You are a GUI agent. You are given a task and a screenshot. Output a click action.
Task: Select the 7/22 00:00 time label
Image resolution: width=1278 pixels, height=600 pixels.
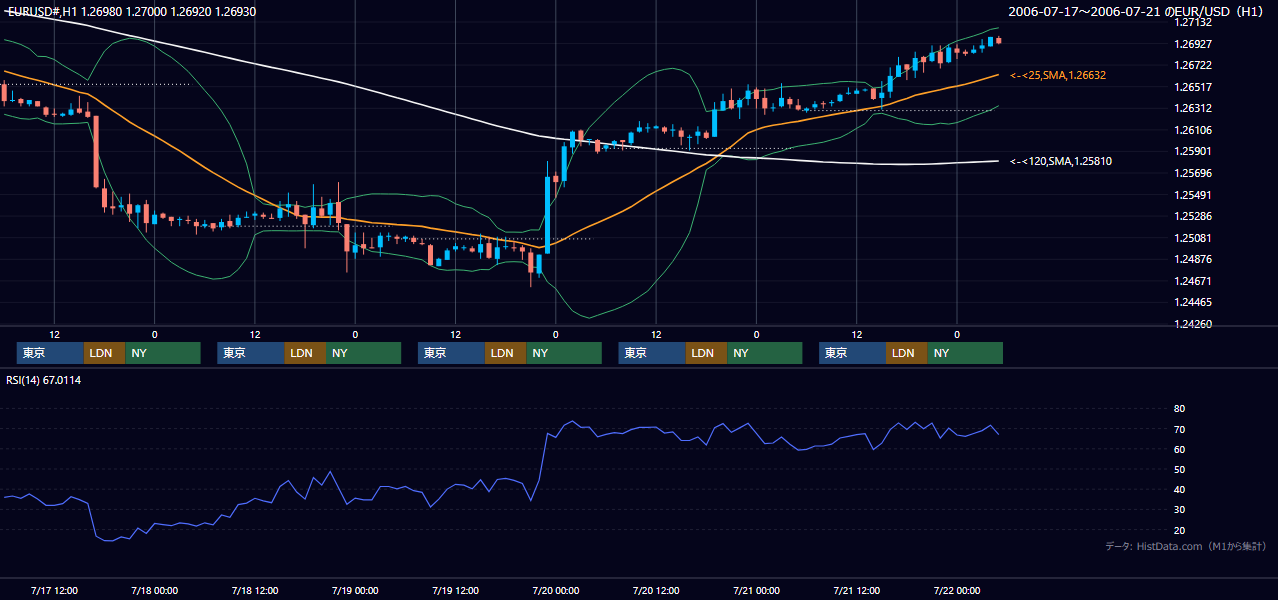click(957, 590)
